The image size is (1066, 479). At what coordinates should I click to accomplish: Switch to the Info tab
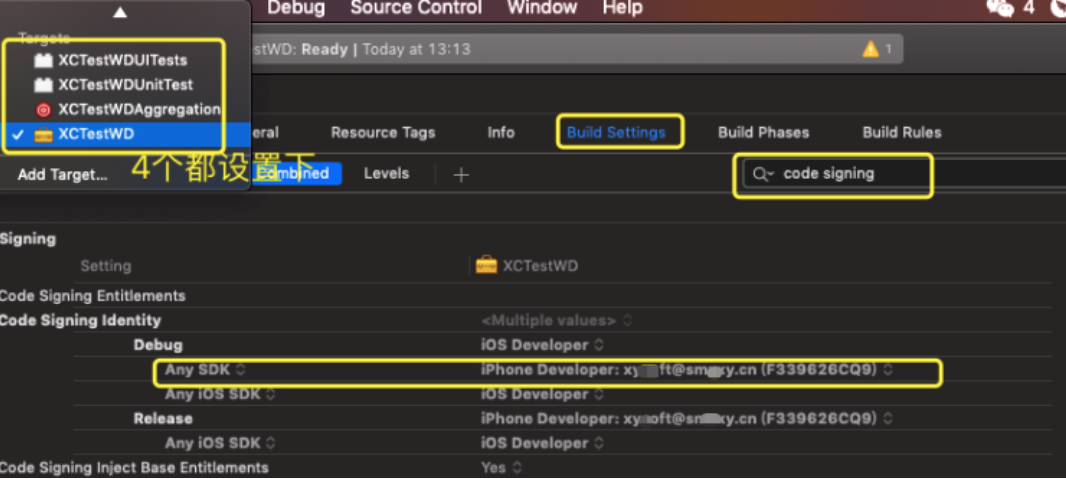[501, 132]
